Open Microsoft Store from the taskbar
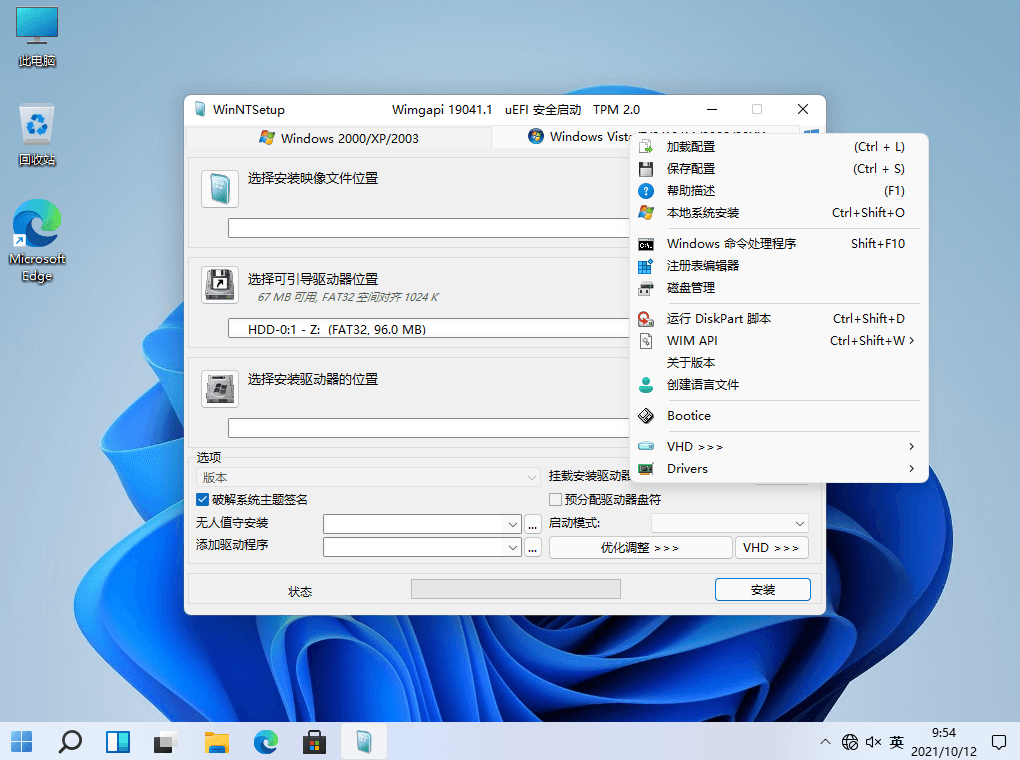Viewport: 1020px width, 760px height. point(314,742)
